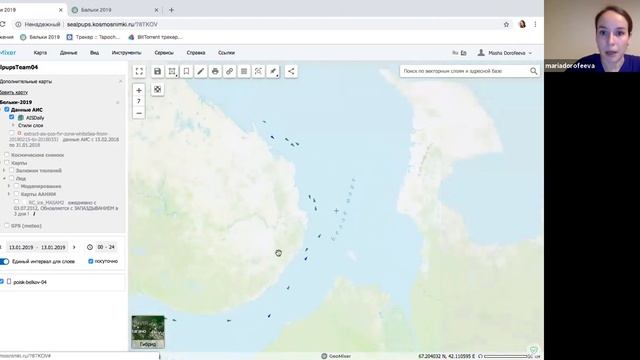This screenshot has width=640, height=360.
Task: Expand the Стили слоя item
Action: tap(13, 125)
